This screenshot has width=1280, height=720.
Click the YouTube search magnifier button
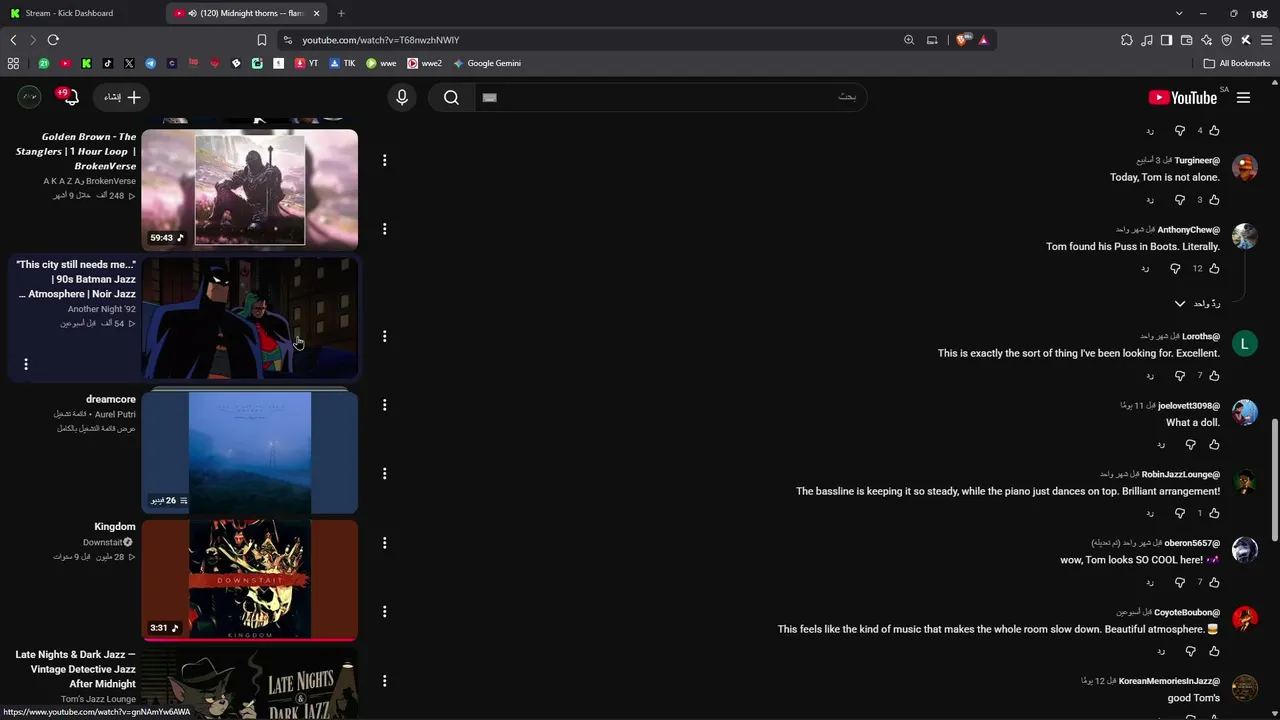click(451, 97)
